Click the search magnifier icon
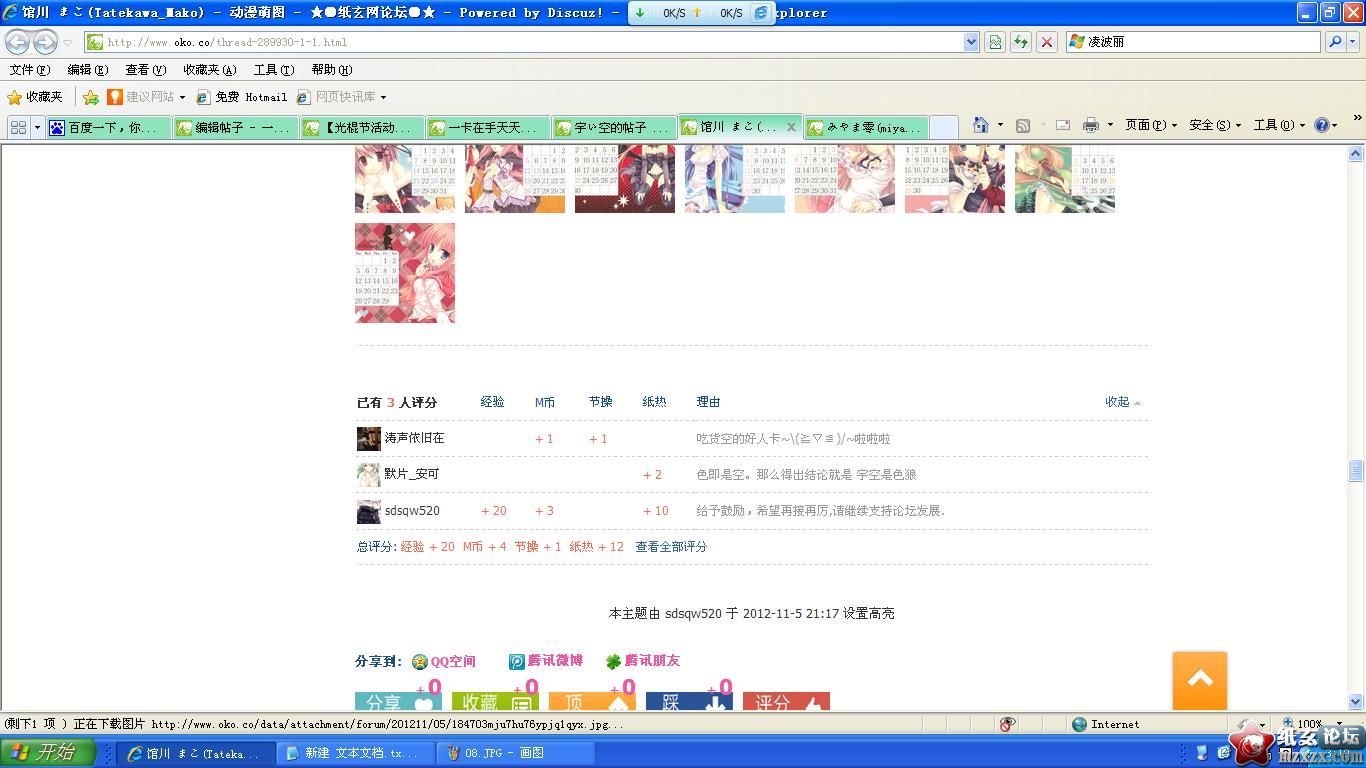The image size is (1366, 768). pos(1334,42)
